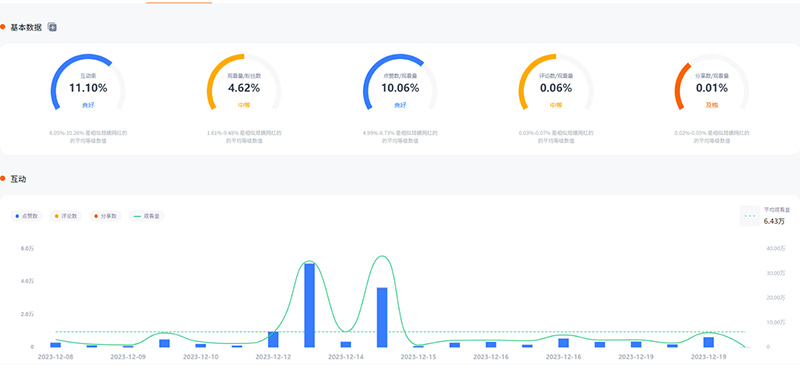Click the 互动率 11.10% gauge
Screen dimensions: 800x368
(x=88, y=82)
